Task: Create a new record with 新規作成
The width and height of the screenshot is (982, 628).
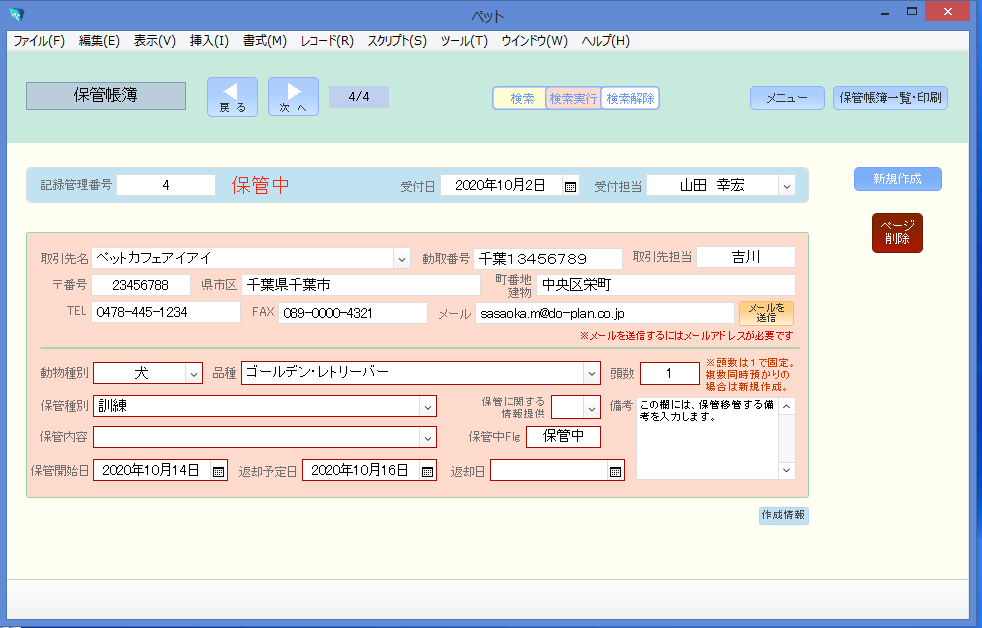Action: [897, 179]
